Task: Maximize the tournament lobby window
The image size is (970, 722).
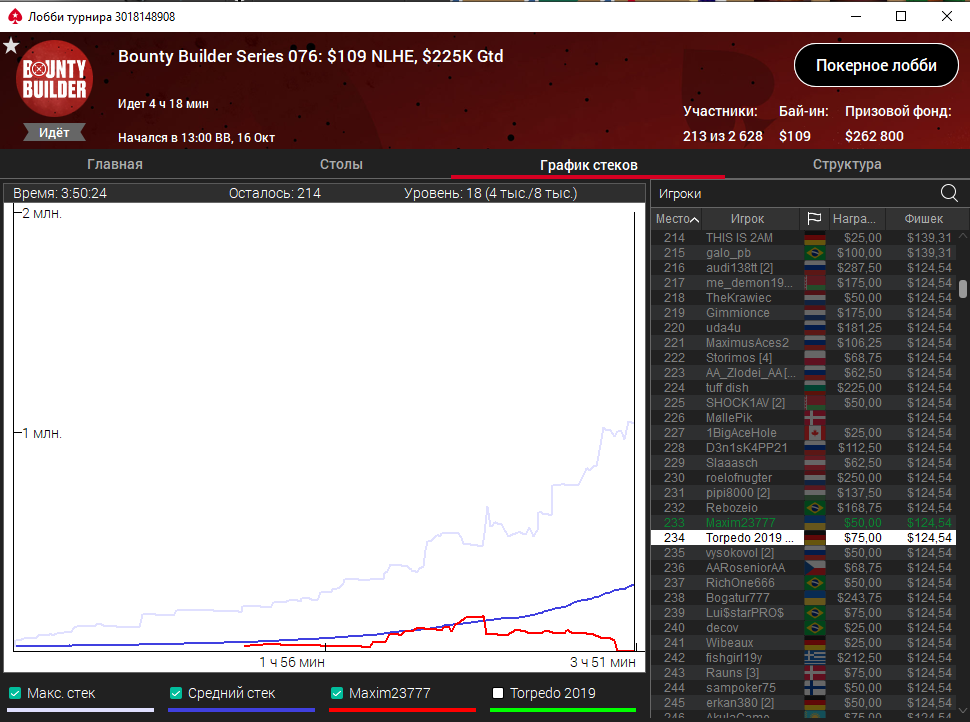Action: point(901,17)
